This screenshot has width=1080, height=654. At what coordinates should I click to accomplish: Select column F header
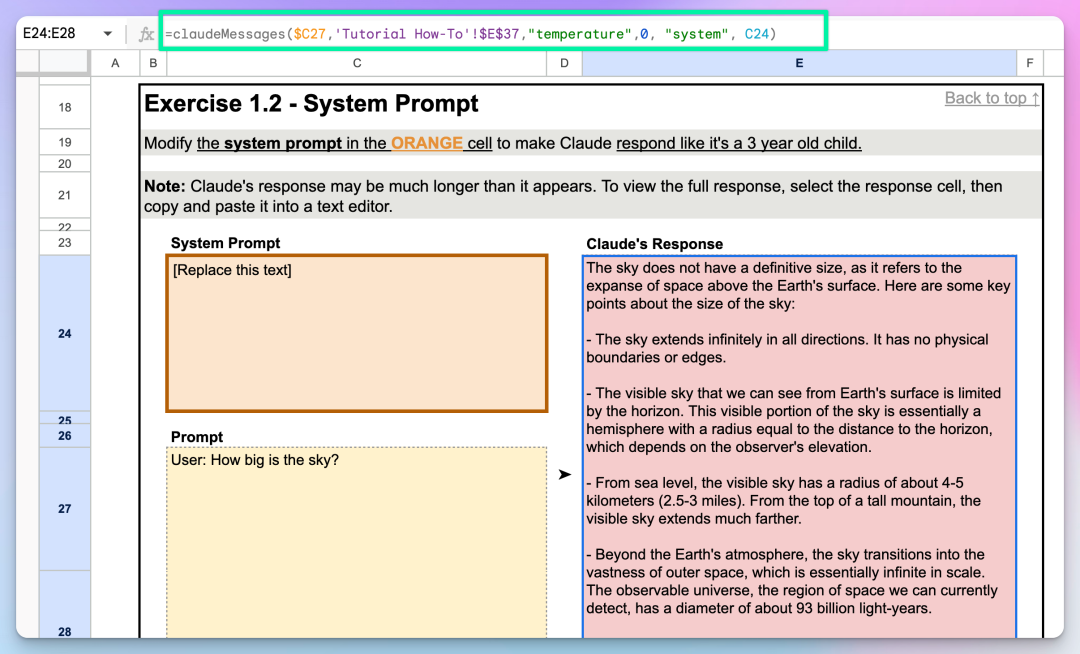[x=1029, y=64]
